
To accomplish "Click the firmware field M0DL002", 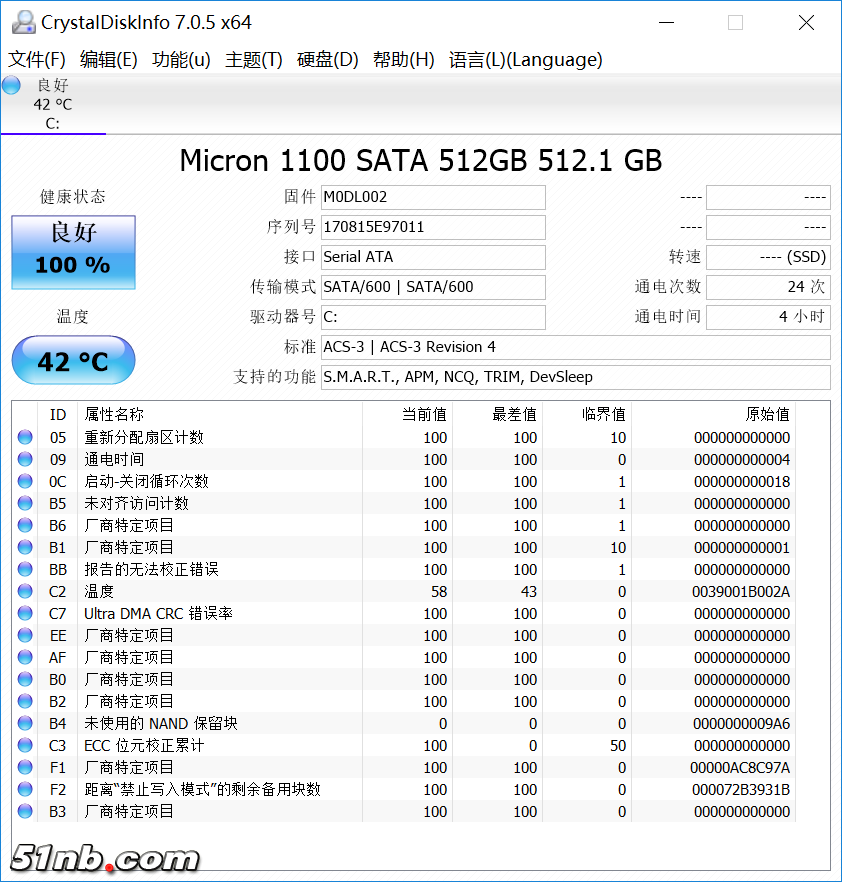I will (x=432, y=197).
